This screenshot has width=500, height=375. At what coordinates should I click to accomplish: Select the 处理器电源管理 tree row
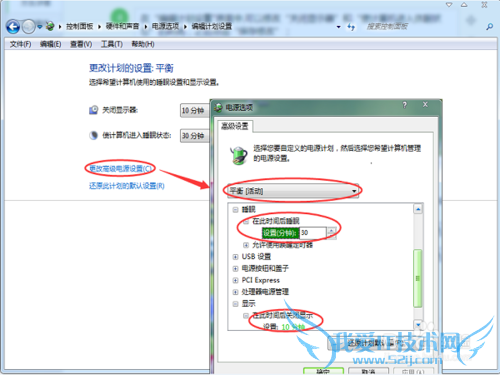[x=265, y=292]
